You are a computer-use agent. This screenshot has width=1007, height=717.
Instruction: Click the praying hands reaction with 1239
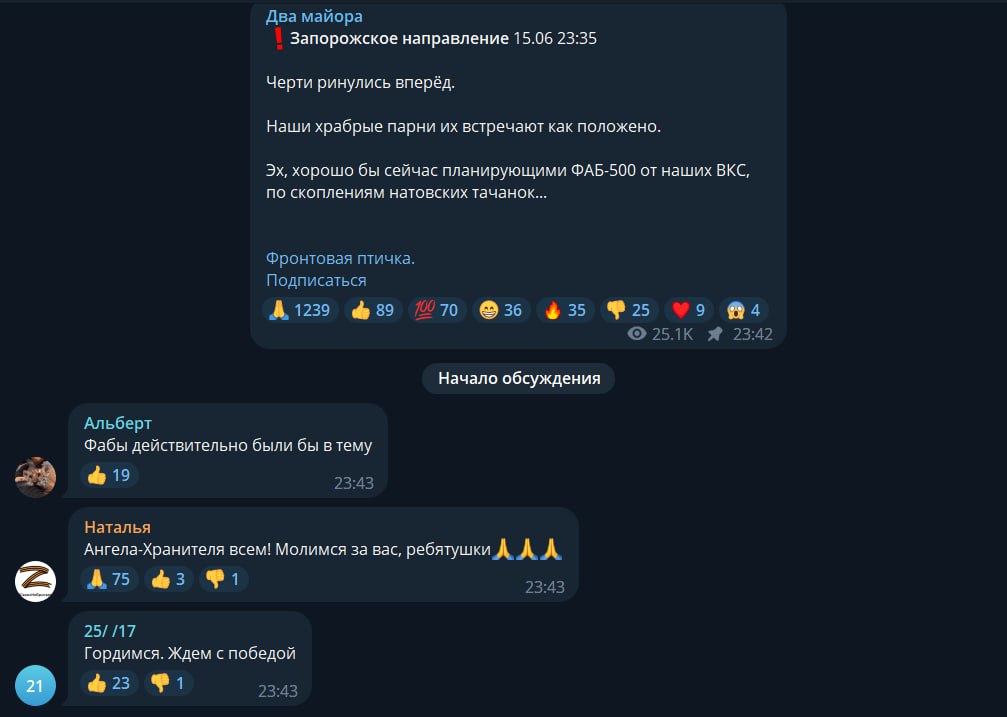(300, 310)
